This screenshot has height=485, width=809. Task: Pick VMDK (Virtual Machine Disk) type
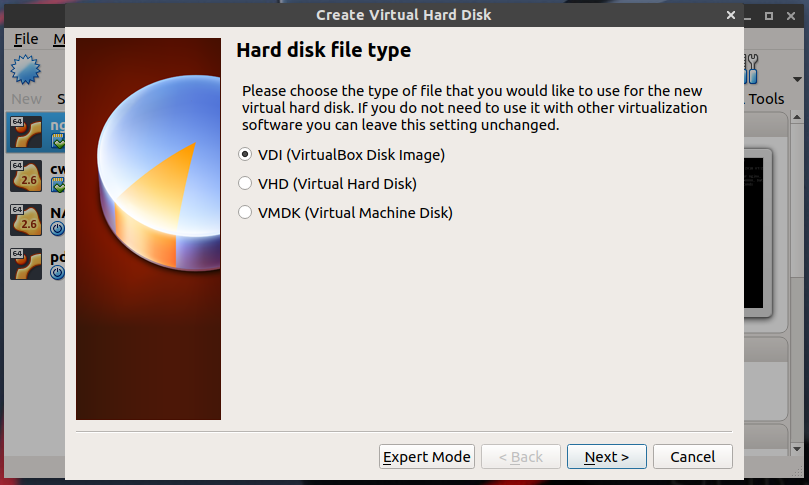click(245, 213)
